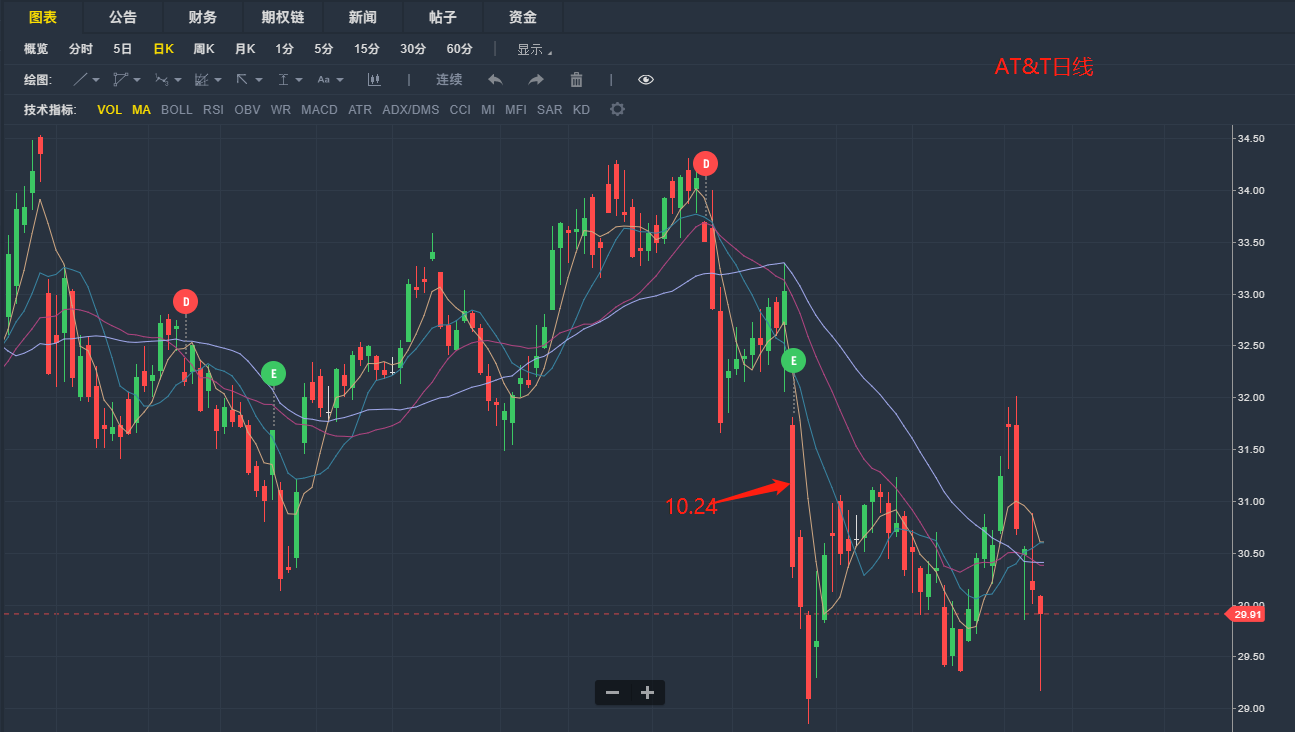Screen dimensions: 1295x732
Task: Toggle the VOL indicator off
Action: click(109, 109)
